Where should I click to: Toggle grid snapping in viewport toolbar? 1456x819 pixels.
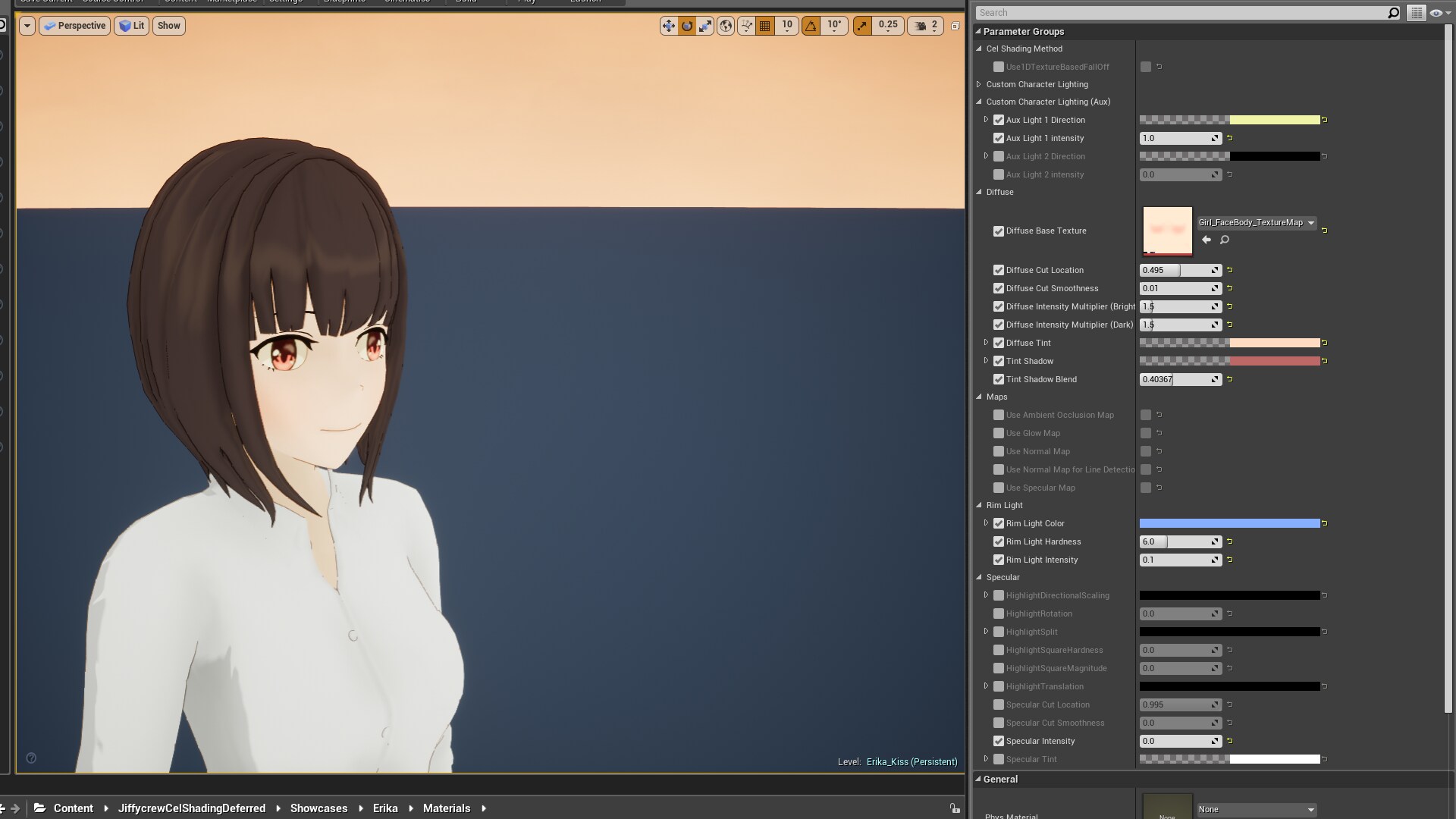click(765, 26)
